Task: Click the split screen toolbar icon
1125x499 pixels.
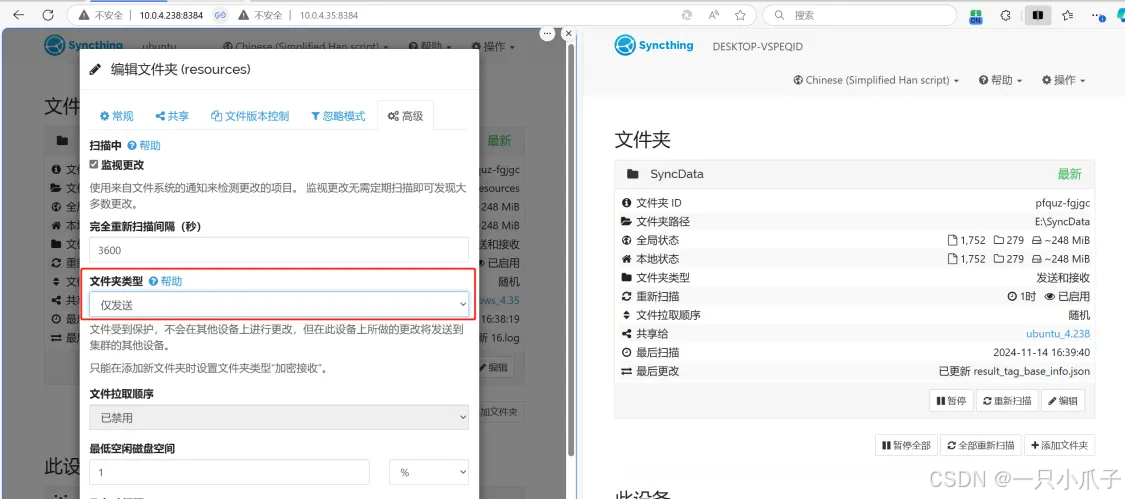Action: [x=1037, y=15]
